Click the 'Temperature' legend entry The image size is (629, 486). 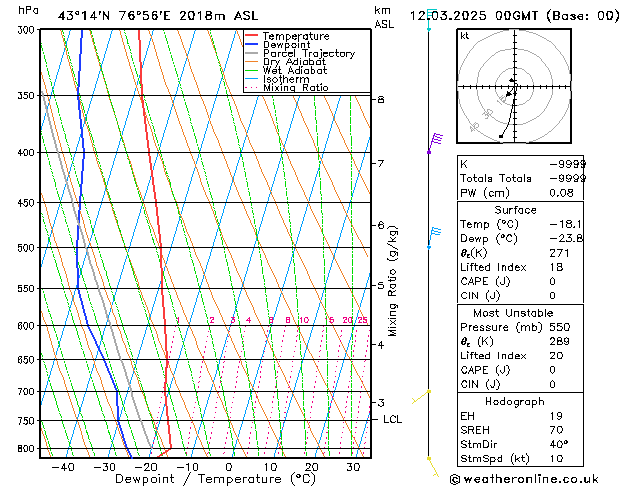coord(296,36)
